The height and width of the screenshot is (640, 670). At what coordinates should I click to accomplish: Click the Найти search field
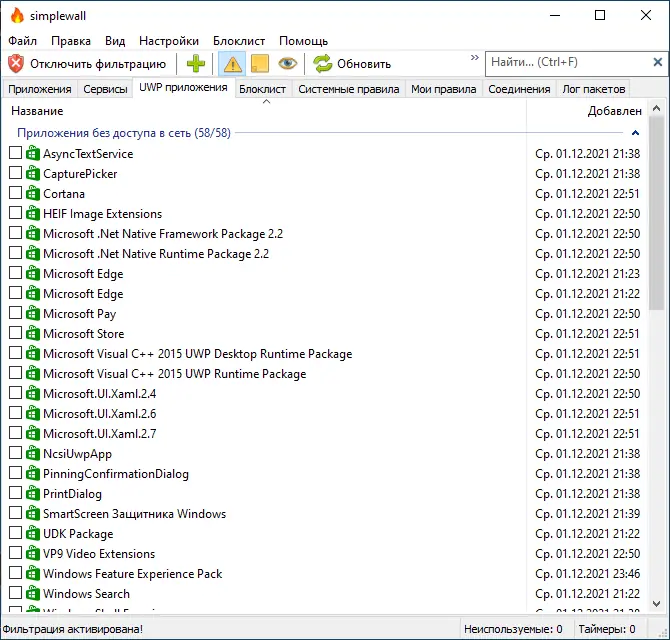(x=570, y=62)
